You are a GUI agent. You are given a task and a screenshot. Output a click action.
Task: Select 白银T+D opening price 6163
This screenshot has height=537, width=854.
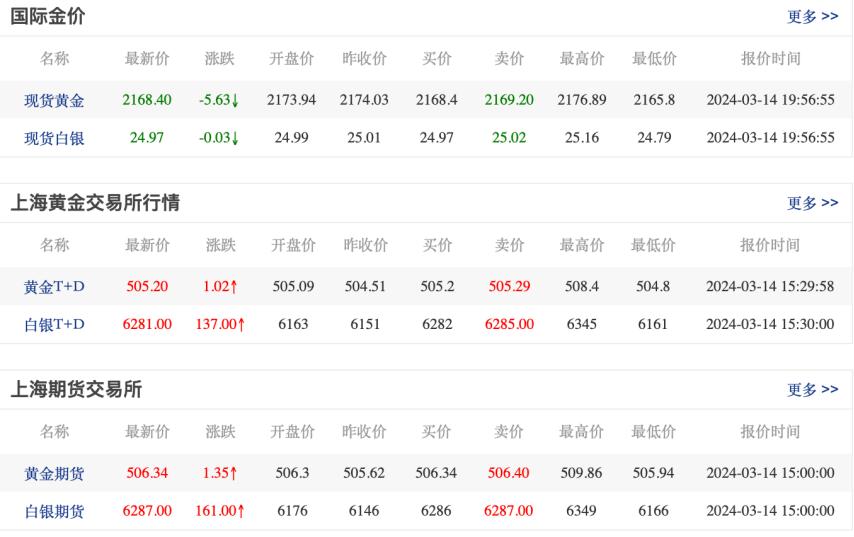(x=293, y=324)
